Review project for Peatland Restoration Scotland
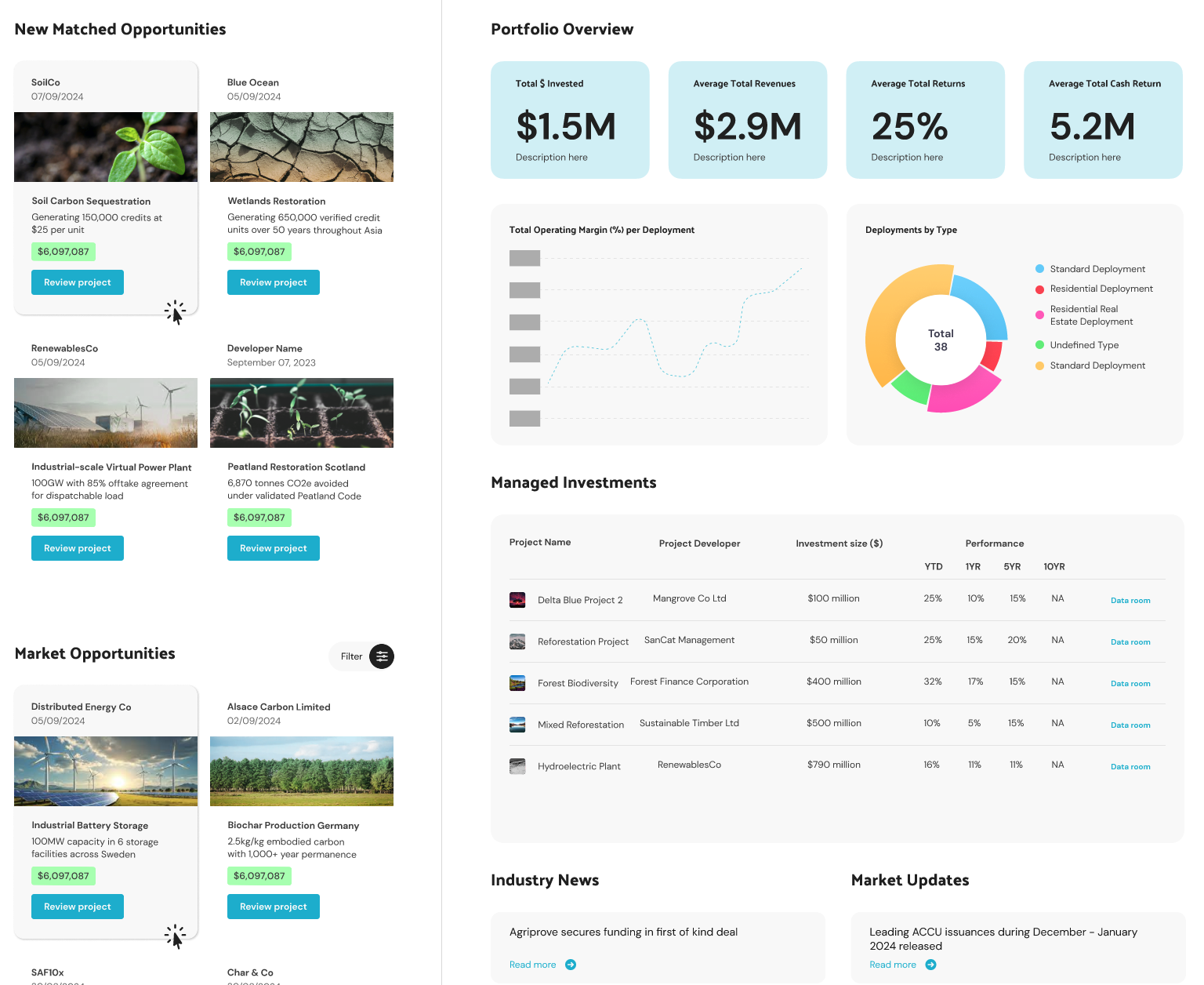The width and height of the screenshot is (1204, 985). (274, 548)
